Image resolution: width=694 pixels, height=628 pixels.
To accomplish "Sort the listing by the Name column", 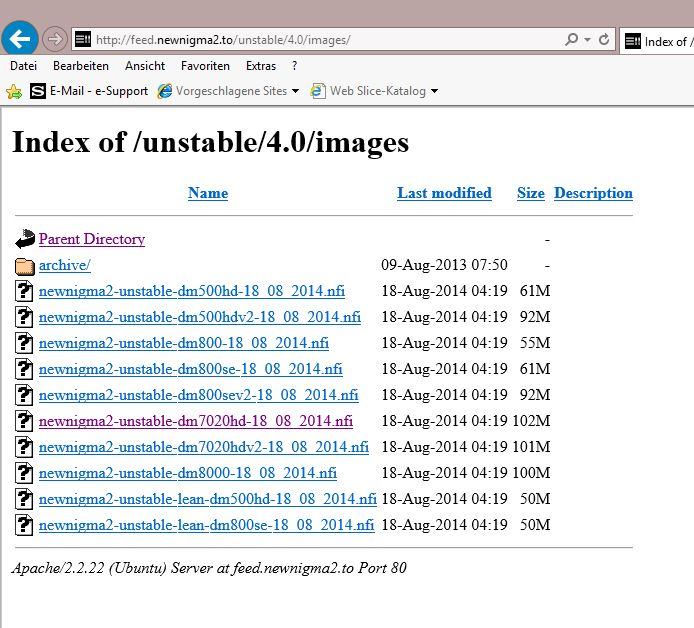I will 208,193.
